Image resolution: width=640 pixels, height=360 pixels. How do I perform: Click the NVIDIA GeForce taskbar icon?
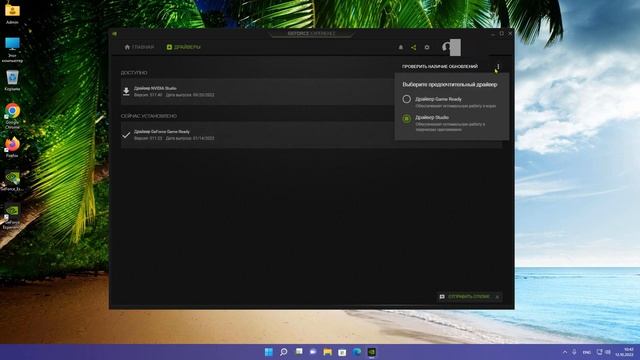tap(371, 352)
